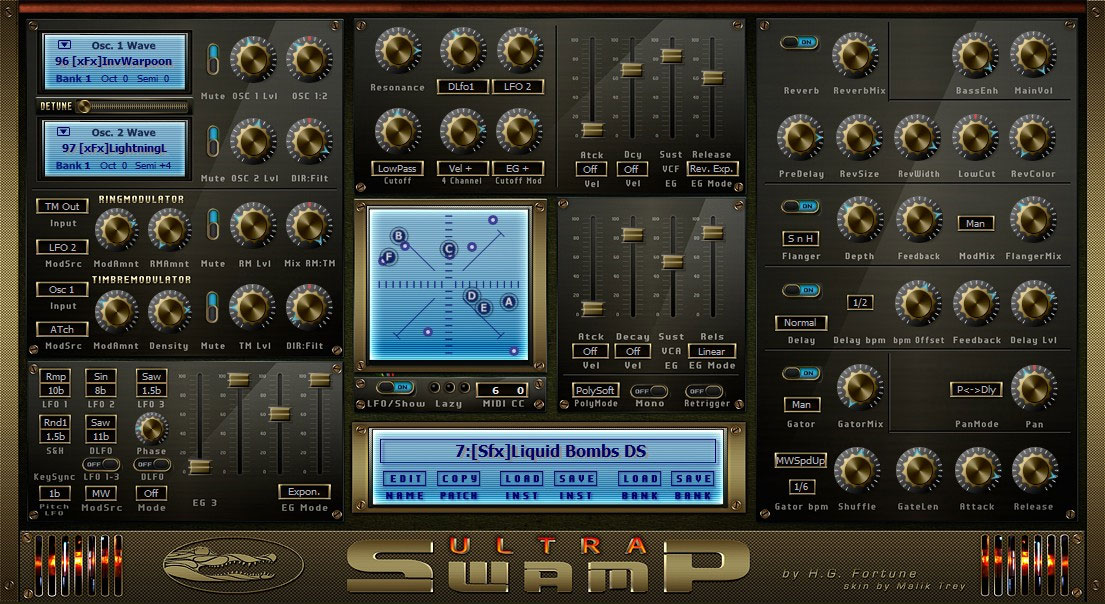Toggle the OSC 1 Mute switch
The width and height of the screenshot is (1105, 604).
(213, 60)
